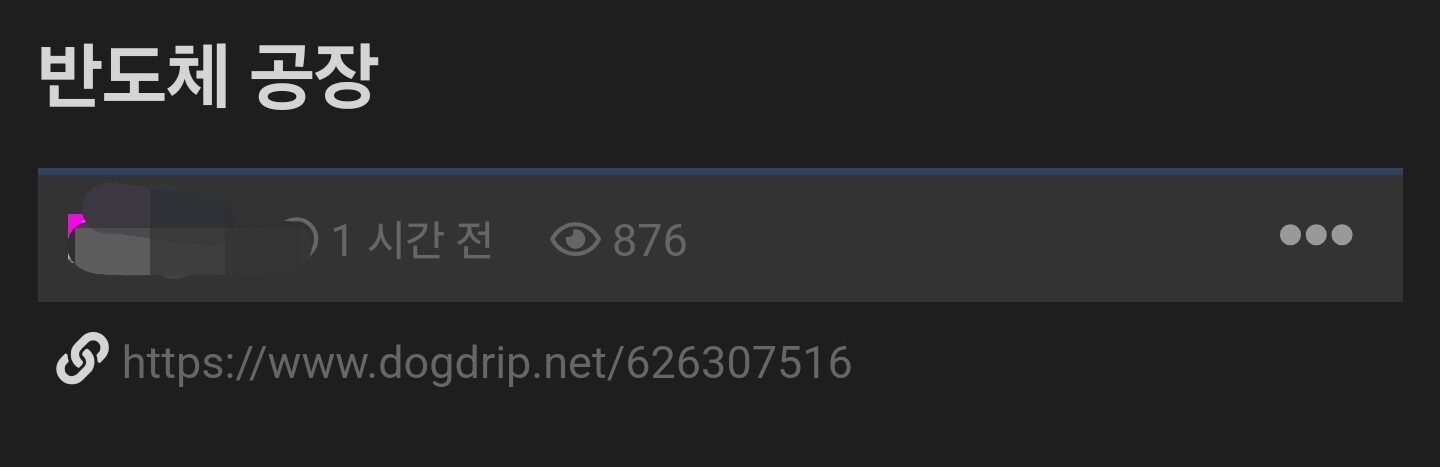This screenshot has height=467, width=1440.
Task: Click the post title 반도체 공장
Action: coord(207,76)
